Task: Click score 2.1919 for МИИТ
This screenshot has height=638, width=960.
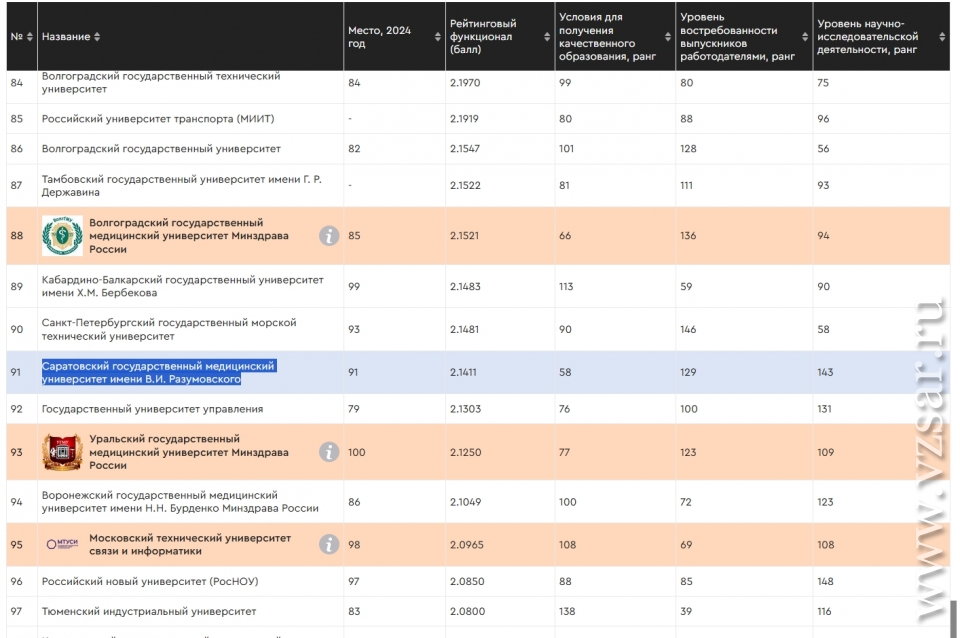Action: coord(464,119)
